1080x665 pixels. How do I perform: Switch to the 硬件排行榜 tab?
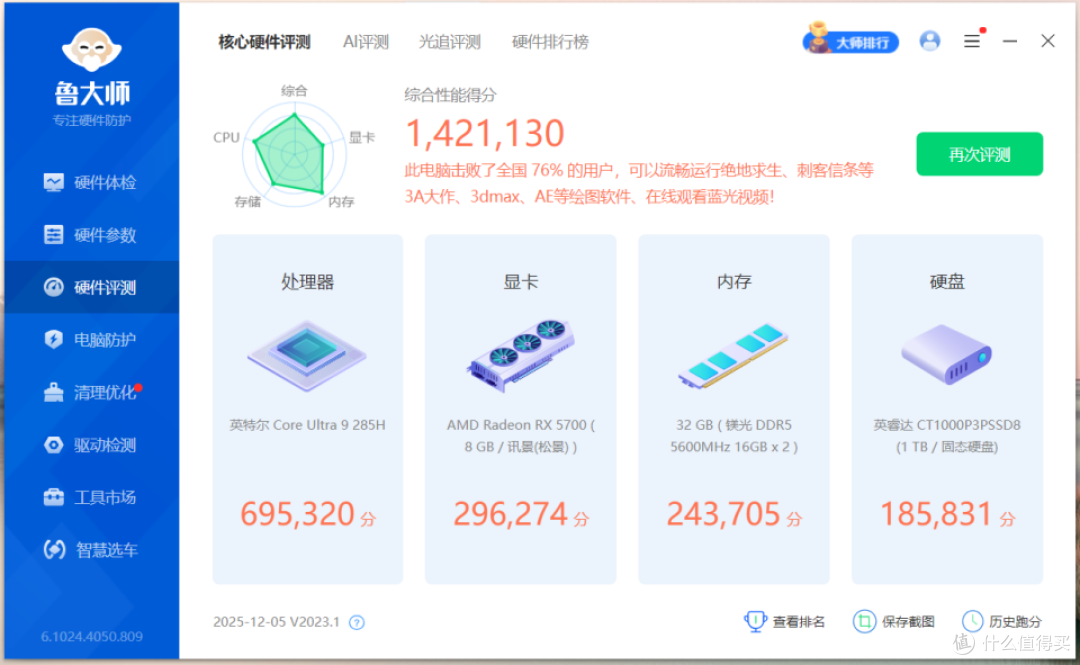tap(550, 42)
